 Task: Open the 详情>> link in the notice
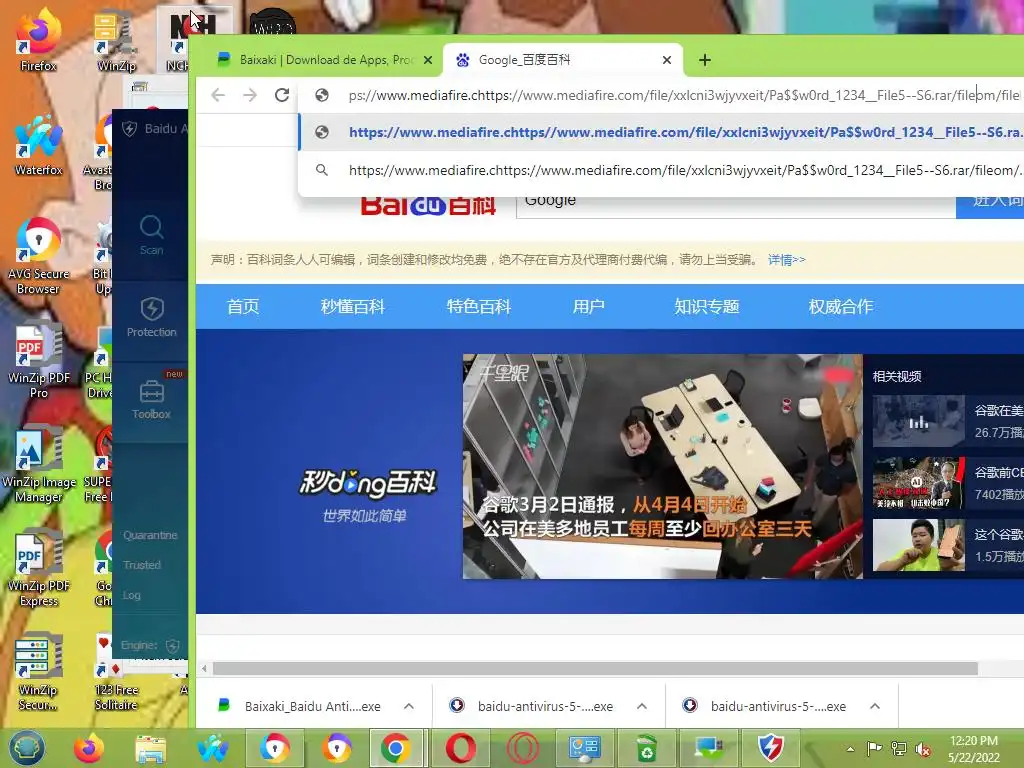[x=786, y=260]
